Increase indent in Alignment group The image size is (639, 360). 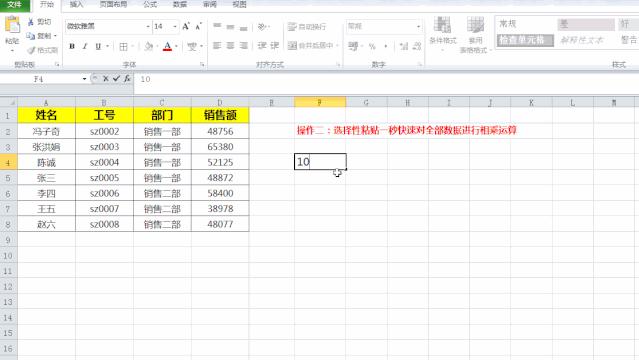tap(275, 45)
